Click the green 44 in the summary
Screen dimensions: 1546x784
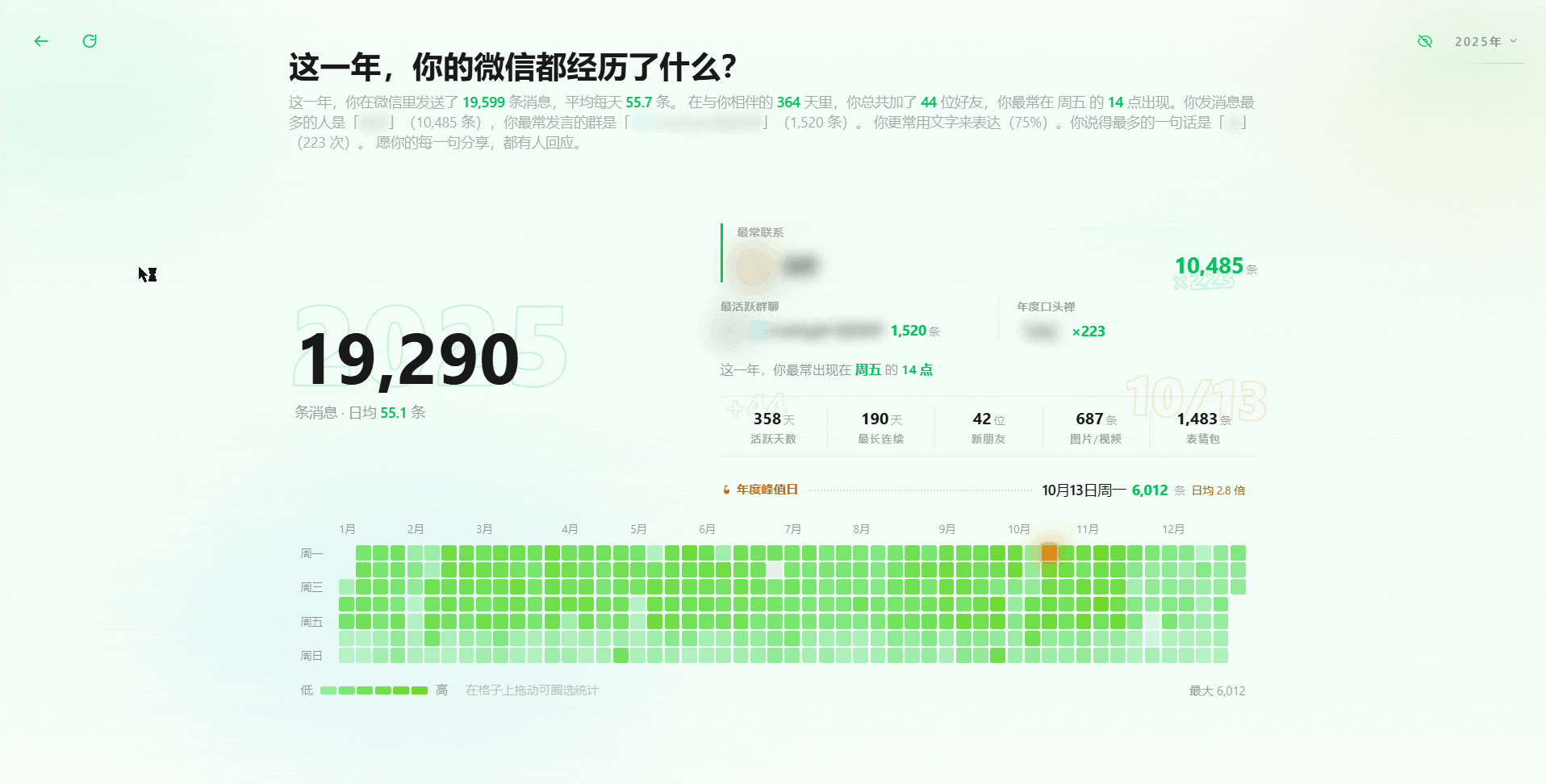(929, 102)
